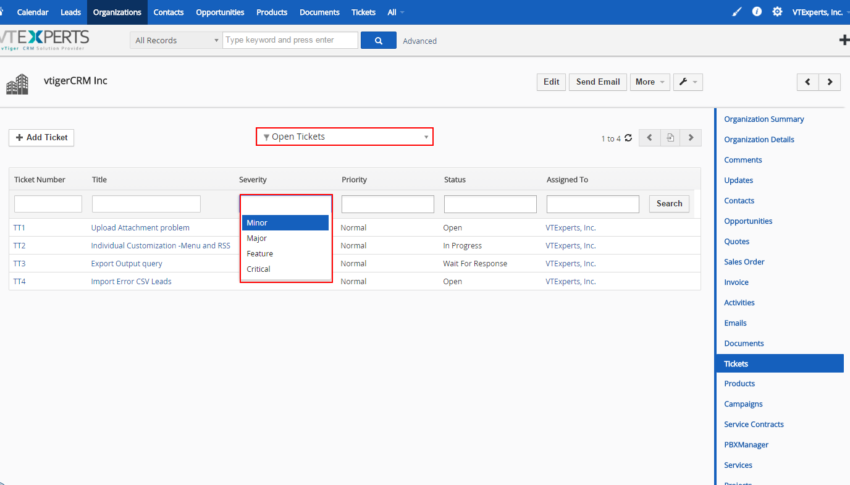
Task: Select Critical severity option
Action: [285, 269]
